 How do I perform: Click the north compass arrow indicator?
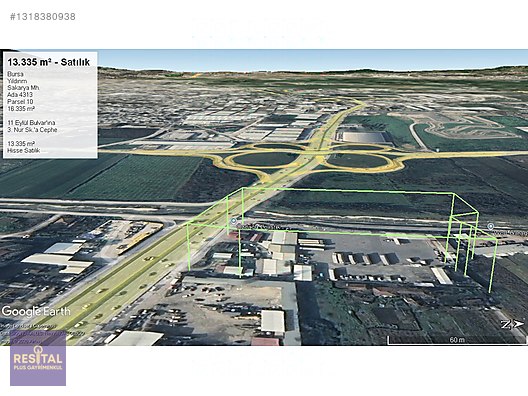(512, 324)
